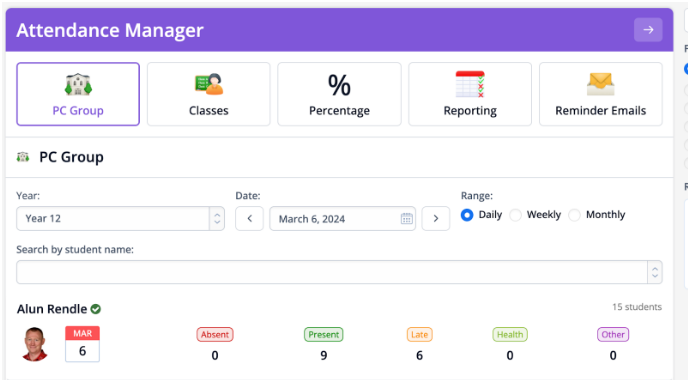Image resolution: width=692 pixels, height=386 pixels.
Task: Select the Classes teacher icon
Action: point(209,84)
